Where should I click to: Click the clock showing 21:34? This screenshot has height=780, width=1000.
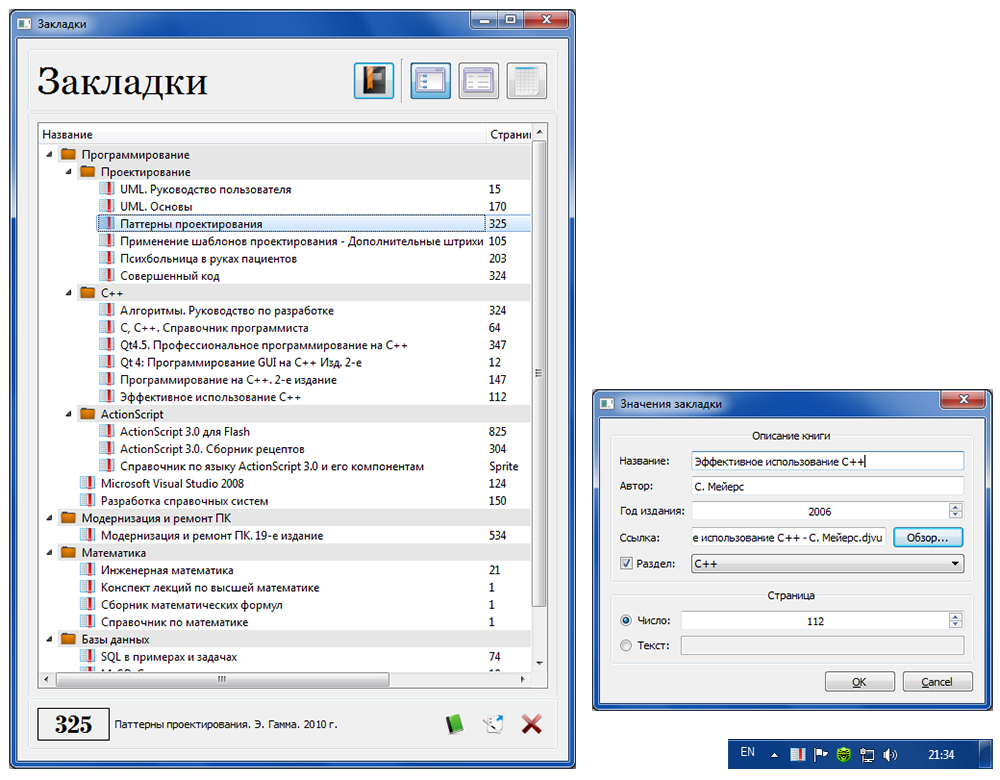[941, 755]
